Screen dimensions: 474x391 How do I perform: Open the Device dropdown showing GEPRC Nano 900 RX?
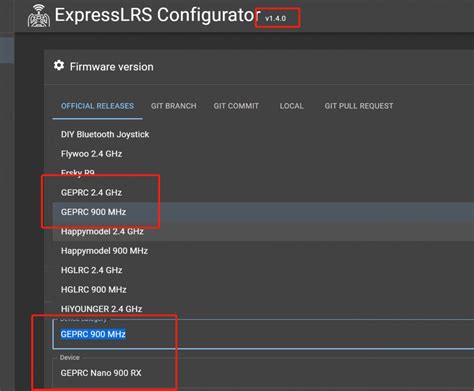pyautogui.click(x=263, y=373)
